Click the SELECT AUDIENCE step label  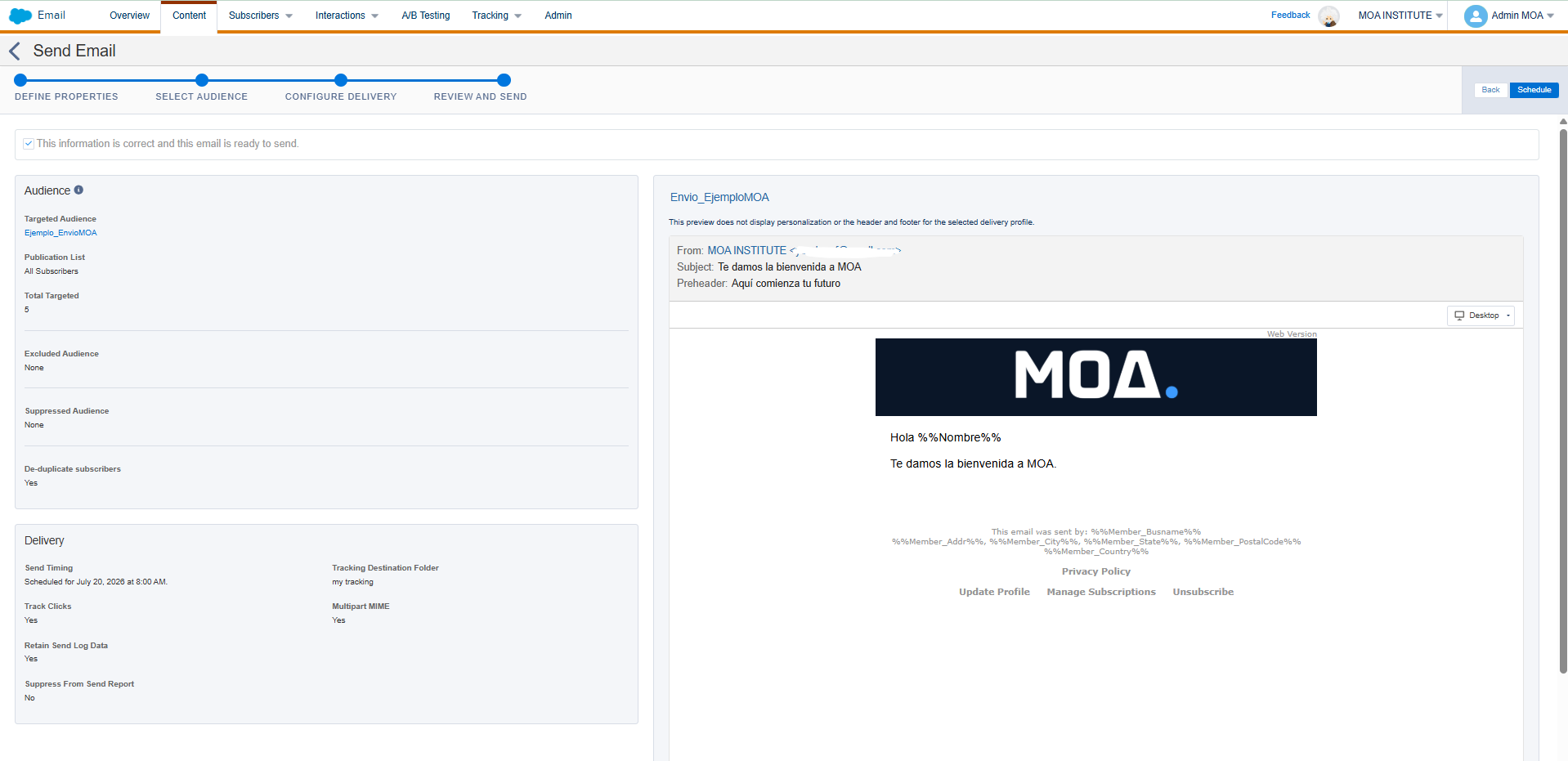pyautogui.click(x=201, y=96)
